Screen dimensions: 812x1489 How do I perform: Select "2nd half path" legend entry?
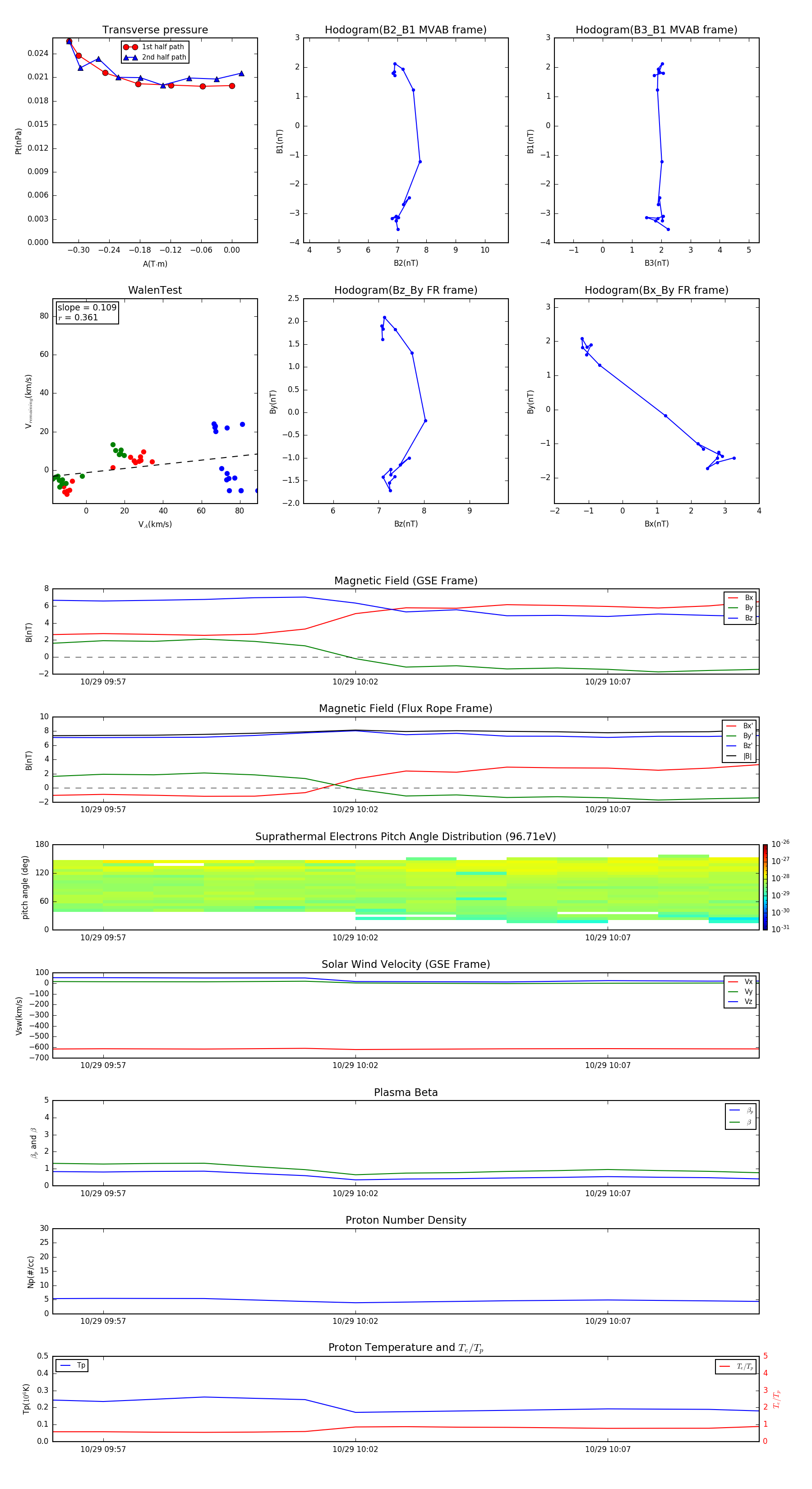[x=155, y=57]
